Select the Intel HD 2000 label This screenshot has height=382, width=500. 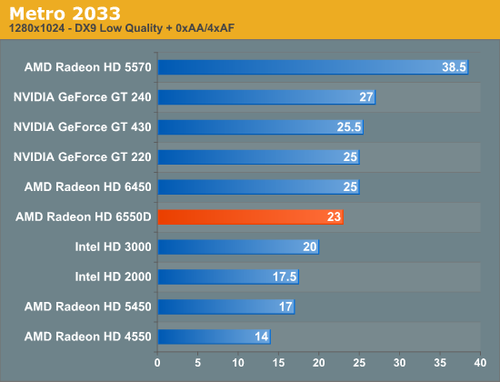tap(113, 277)
